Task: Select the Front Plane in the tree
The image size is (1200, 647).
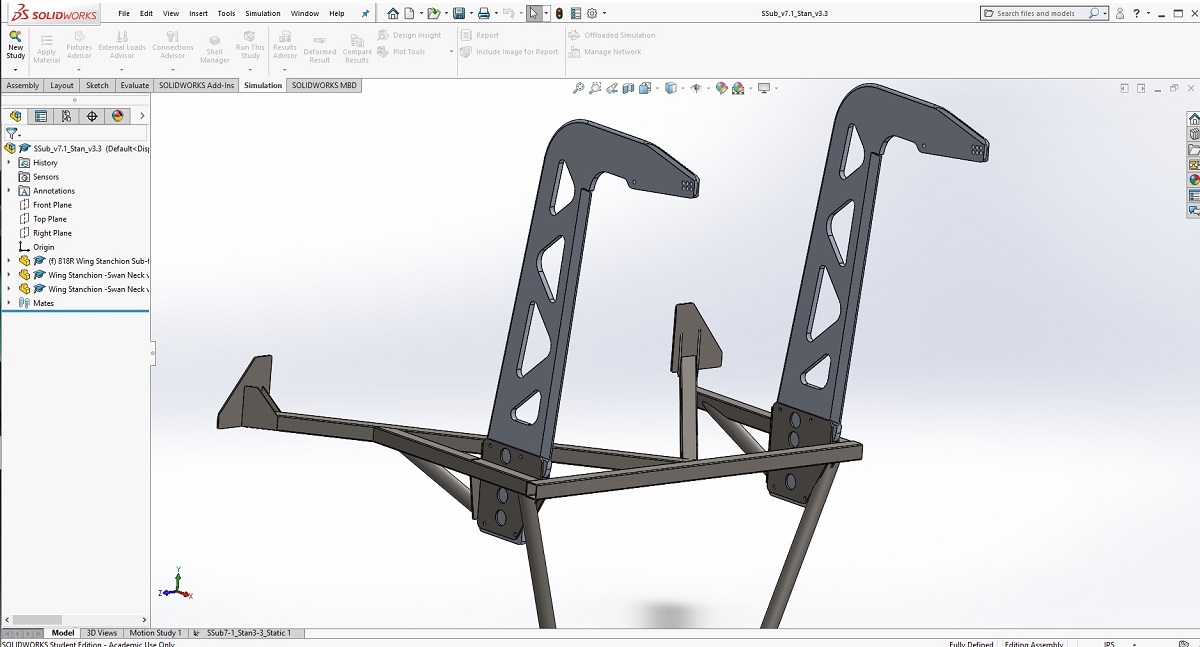Action: (x=52, y=205)
